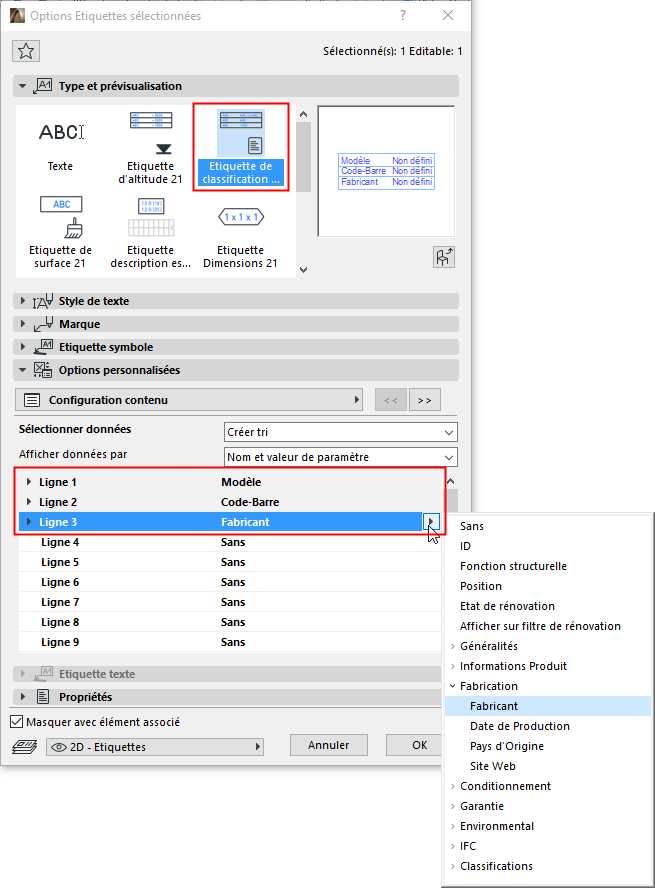Choose ID in popup menu
The width and height of the screenshot is (655, 888).
pyautogui.click(x=465, y=546)
